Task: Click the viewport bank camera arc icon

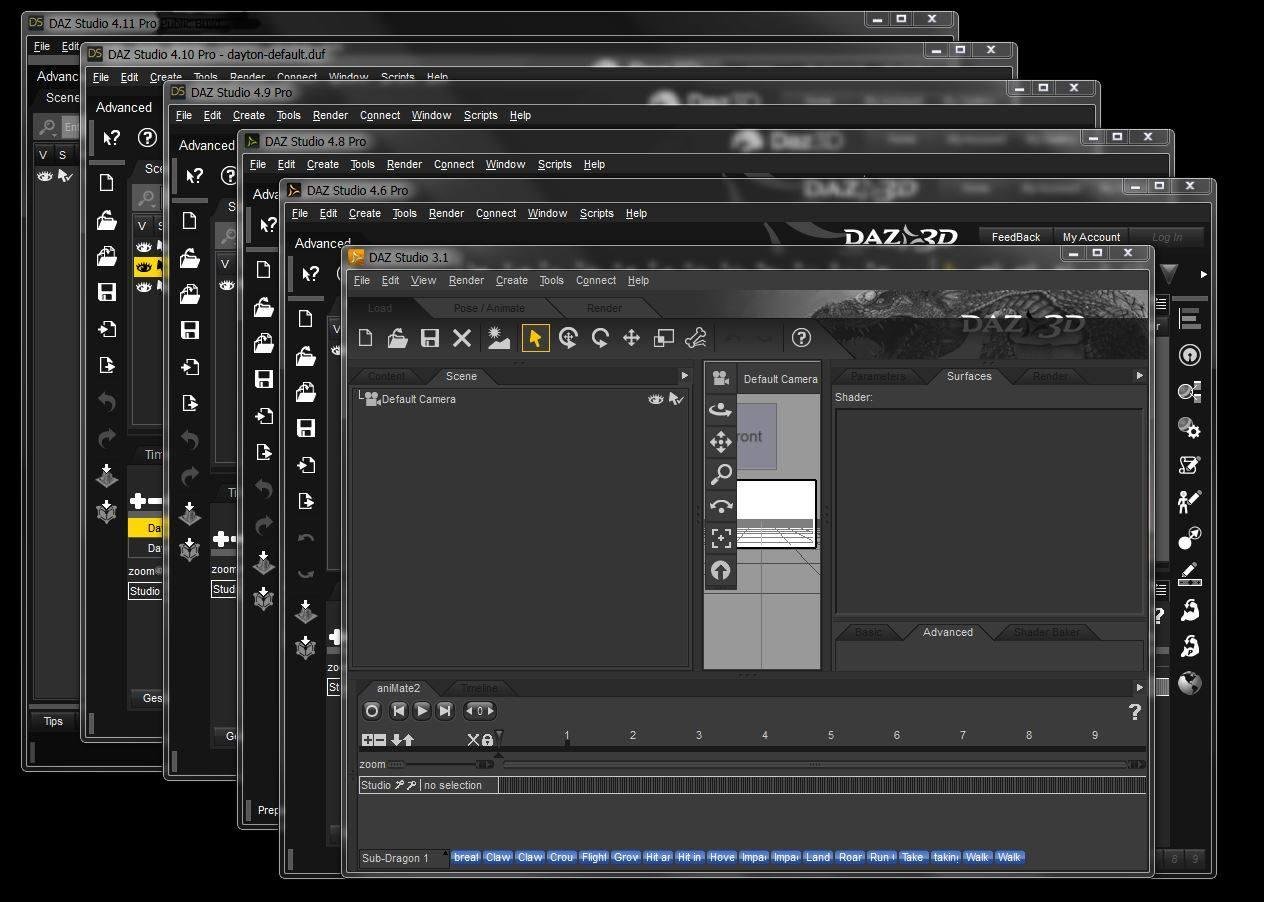Action: [x=720, y=506]
